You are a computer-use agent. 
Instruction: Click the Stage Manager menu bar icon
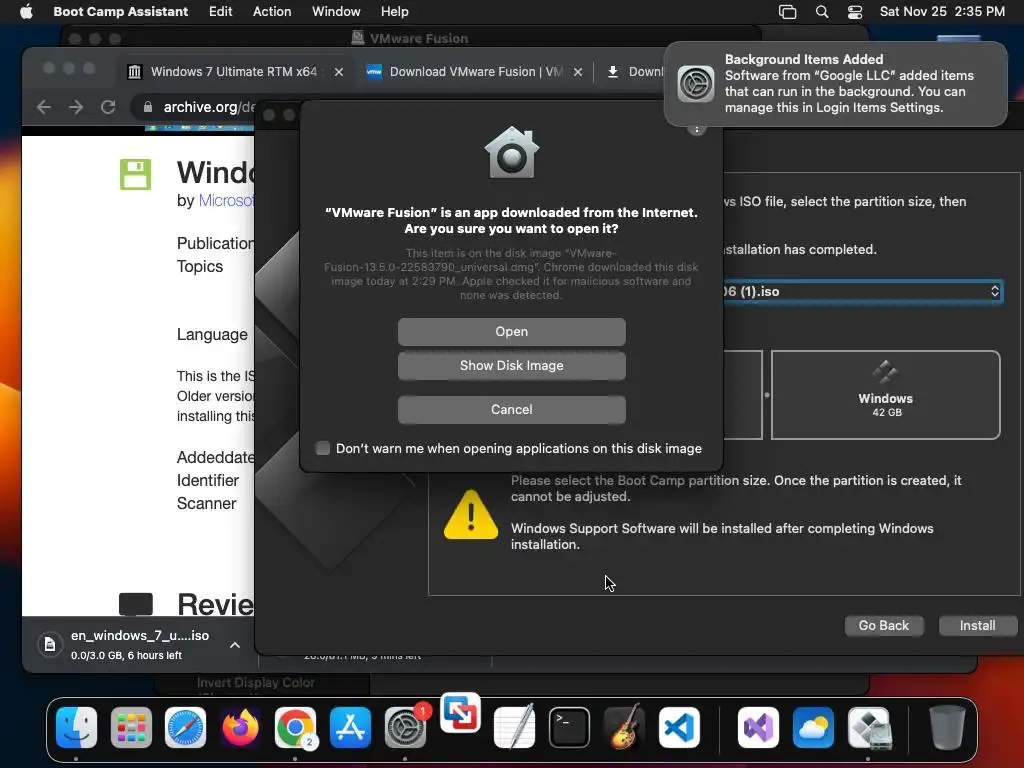pyautogui.click(x=788, y=11)
